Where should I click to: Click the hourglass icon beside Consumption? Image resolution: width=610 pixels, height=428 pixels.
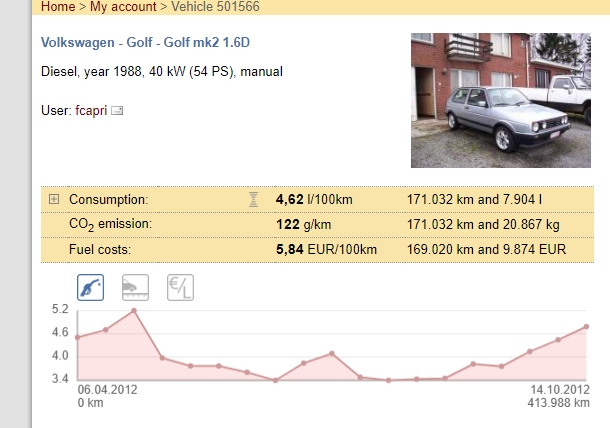click(253, 200)
